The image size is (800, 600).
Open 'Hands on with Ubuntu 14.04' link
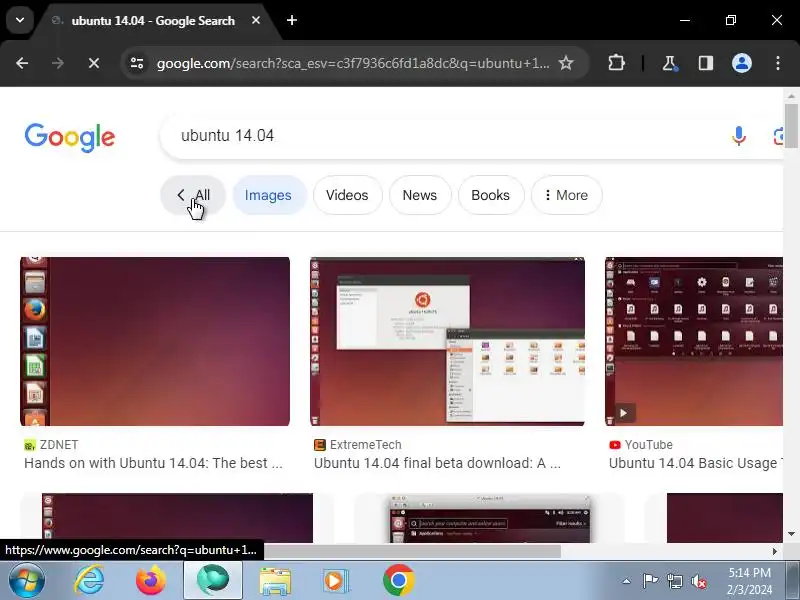click(153, 463)
